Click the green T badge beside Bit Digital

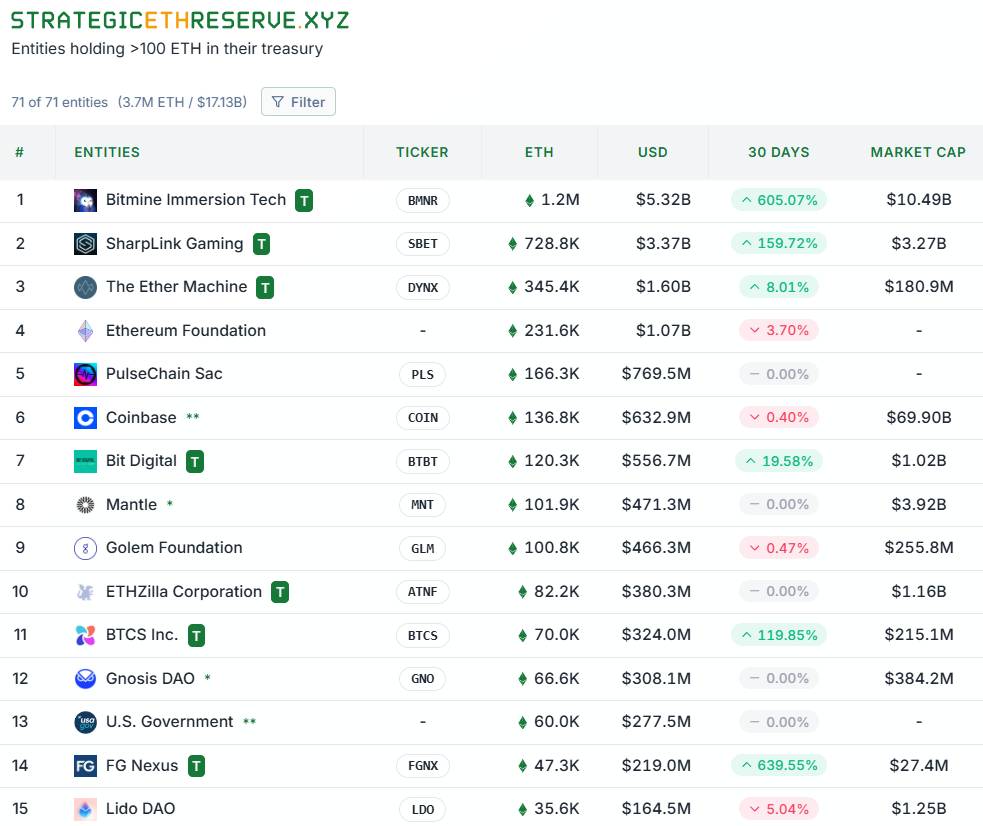[195, 462]
